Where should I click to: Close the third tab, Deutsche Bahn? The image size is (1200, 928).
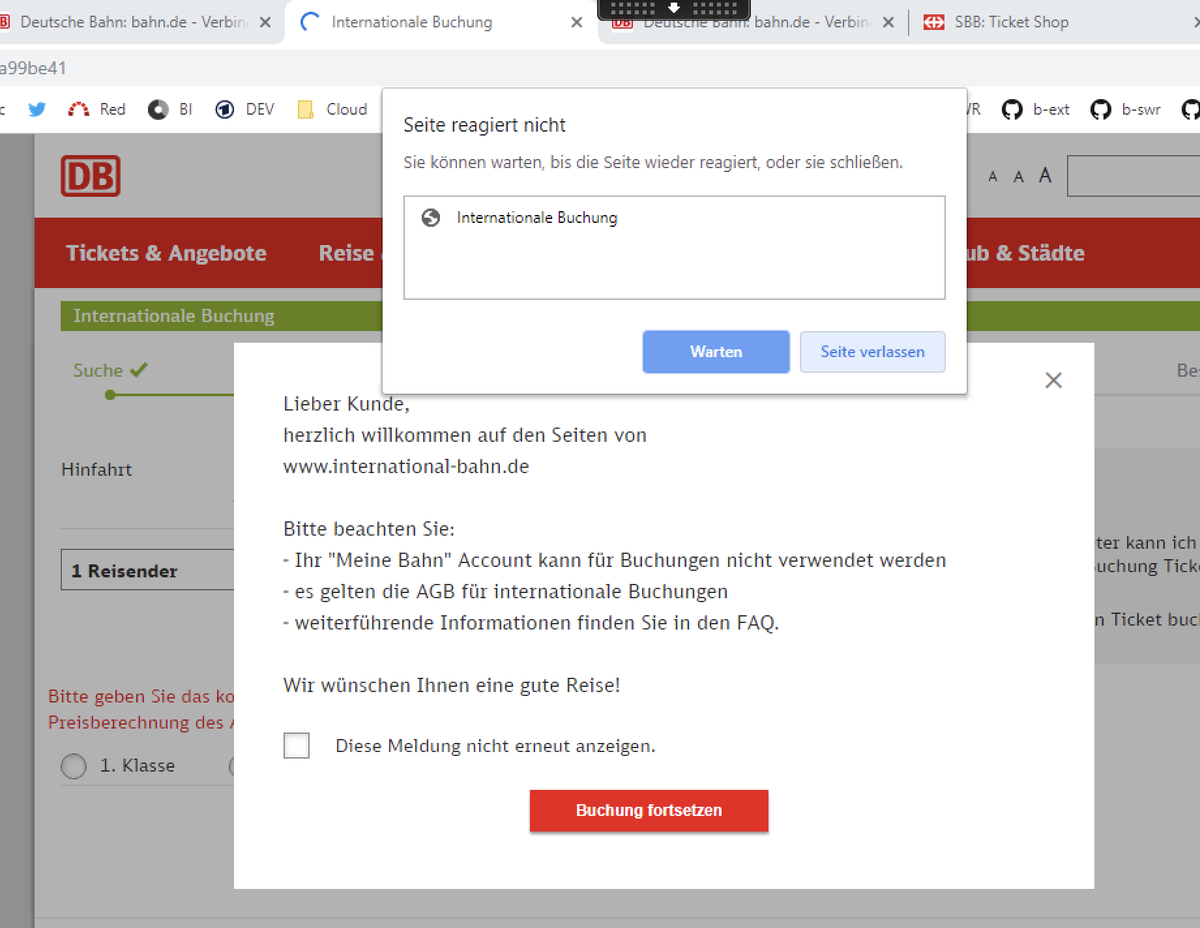tap(888, 22)
